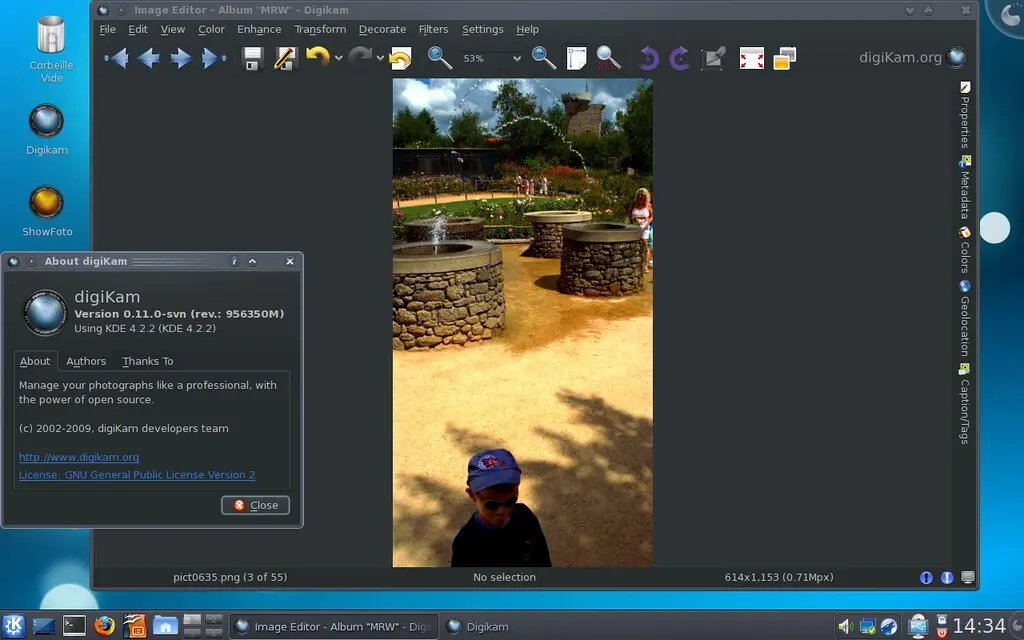Screen dimensions: 1024x640
Task: Open the Enhance menu
Action: [x=259, y=29]
